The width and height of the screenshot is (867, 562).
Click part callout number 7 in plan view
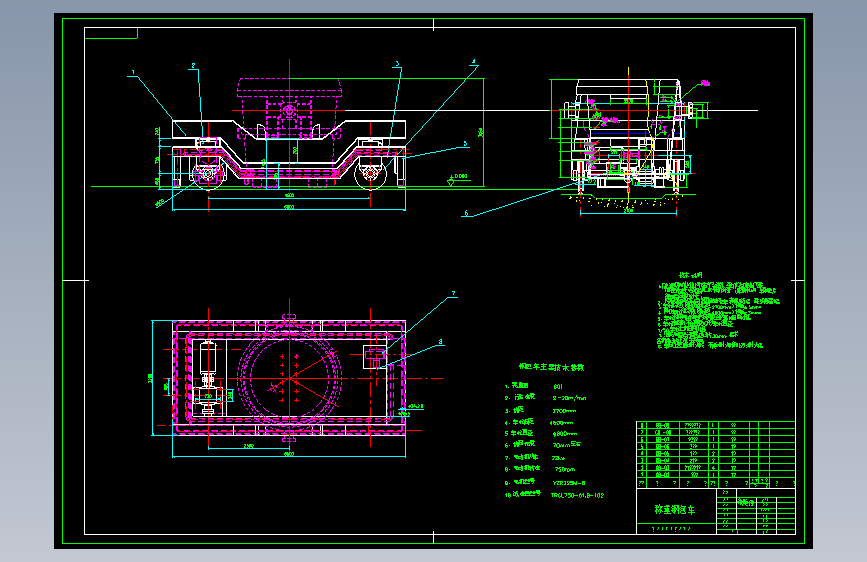(453, 293)
